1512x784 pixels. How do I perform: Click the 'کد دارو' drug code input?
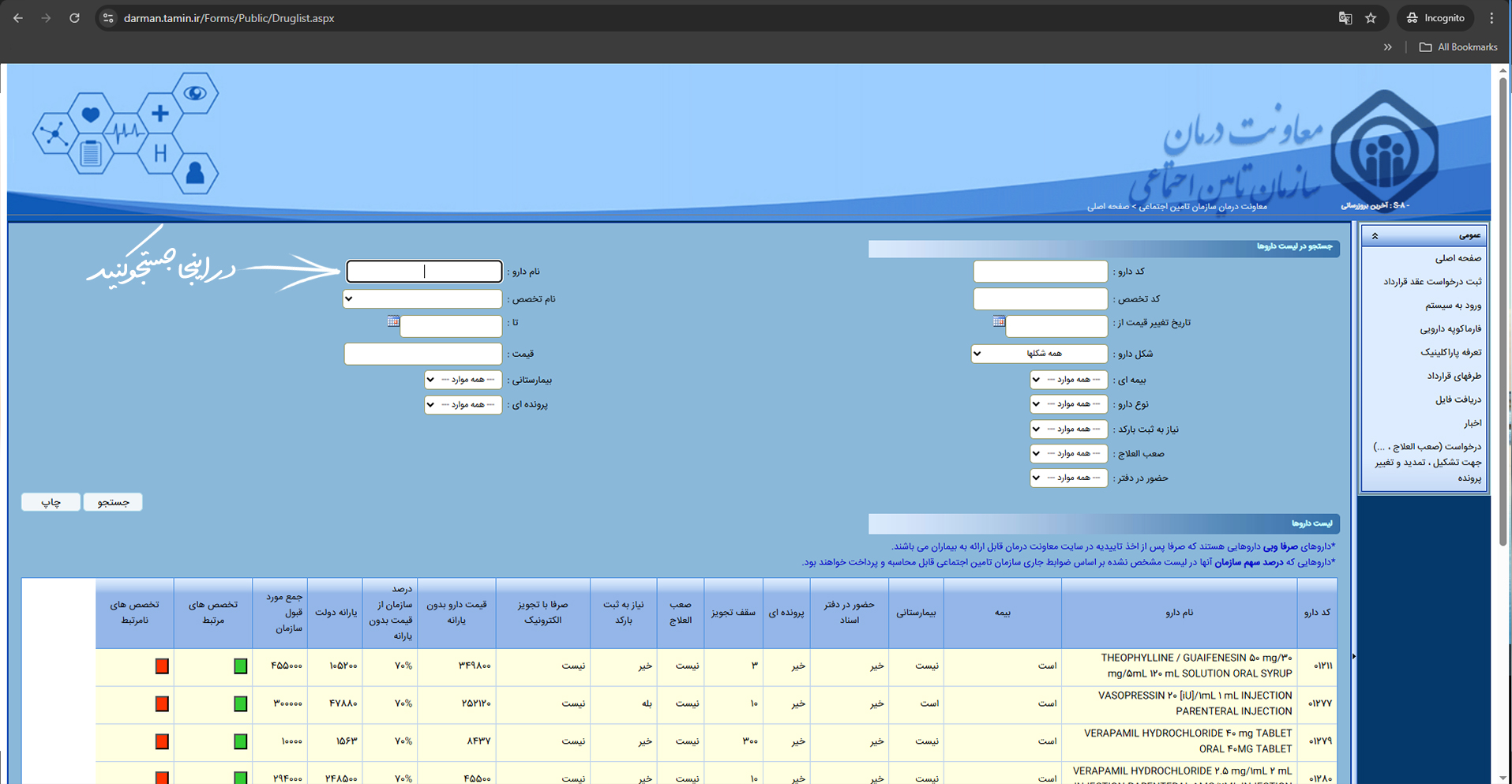point(1040,272)
